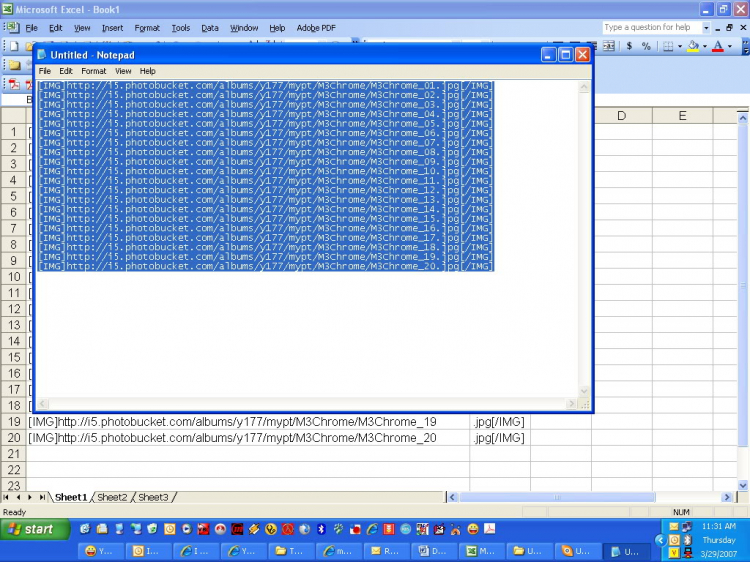Image resolution: width=750 pixels, height=562 pixels.
Task: Click cell with M3Chrome_20 URL in row 20
Action: pyautogui.click(x=248, y=438)
